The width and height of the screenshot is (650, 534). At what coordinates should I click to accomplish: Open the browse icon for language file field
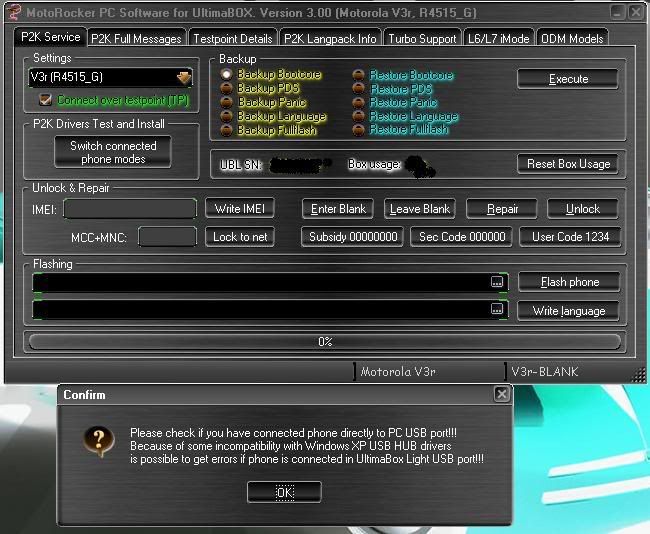tap(497, 309)
